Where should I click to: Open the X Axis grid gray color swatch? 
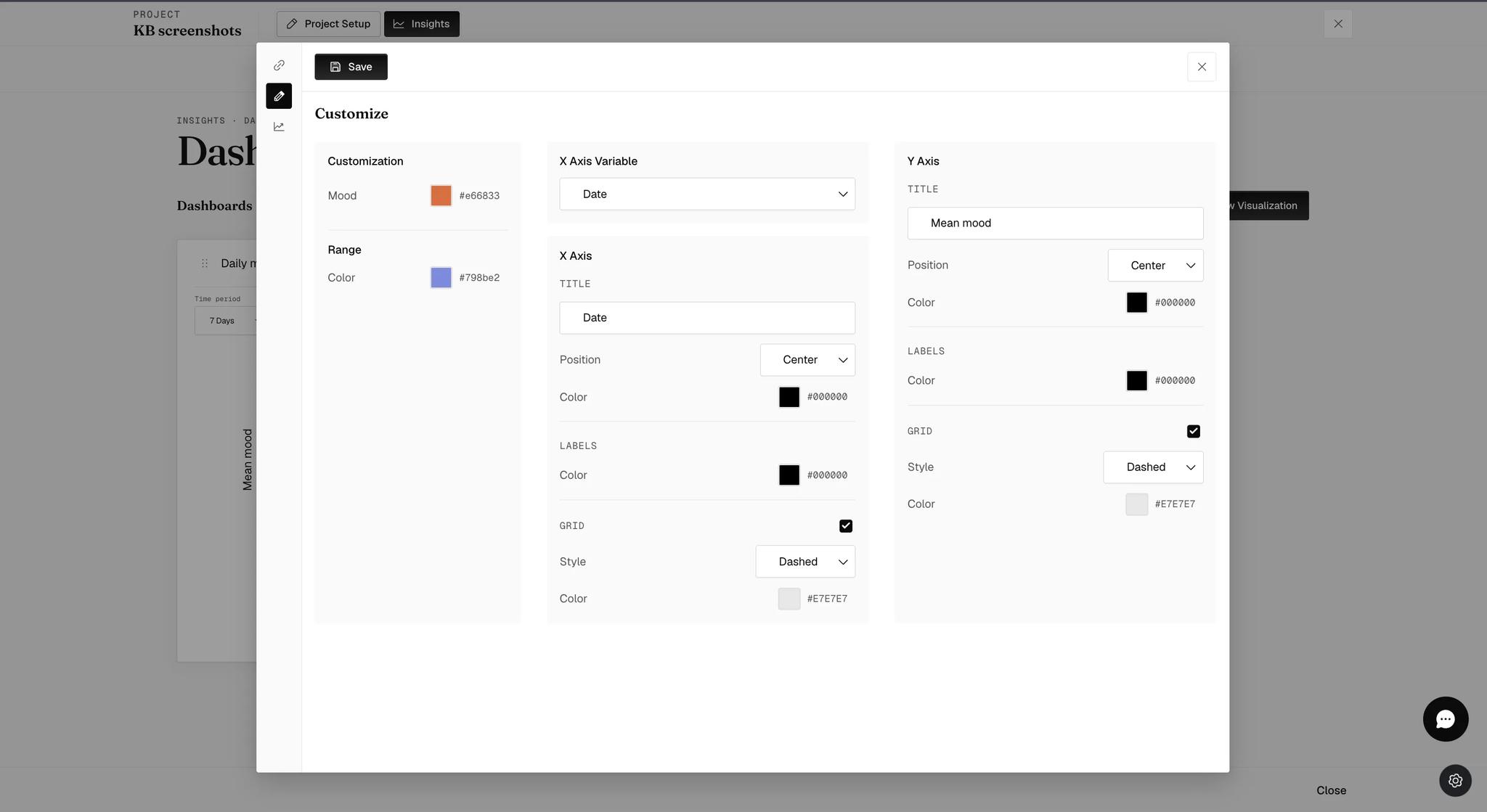pyautogui.click(x=789, y=599)
